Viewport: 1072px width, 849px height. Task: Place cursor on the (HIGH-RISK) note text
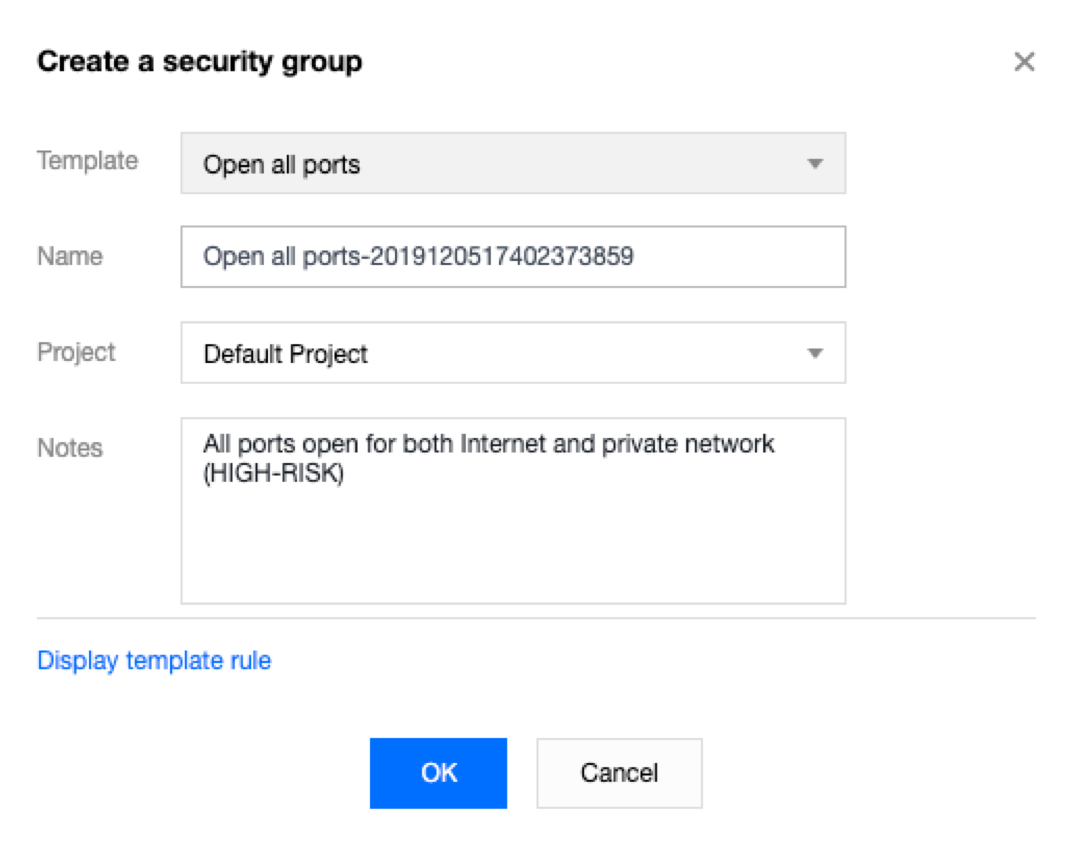273,475
